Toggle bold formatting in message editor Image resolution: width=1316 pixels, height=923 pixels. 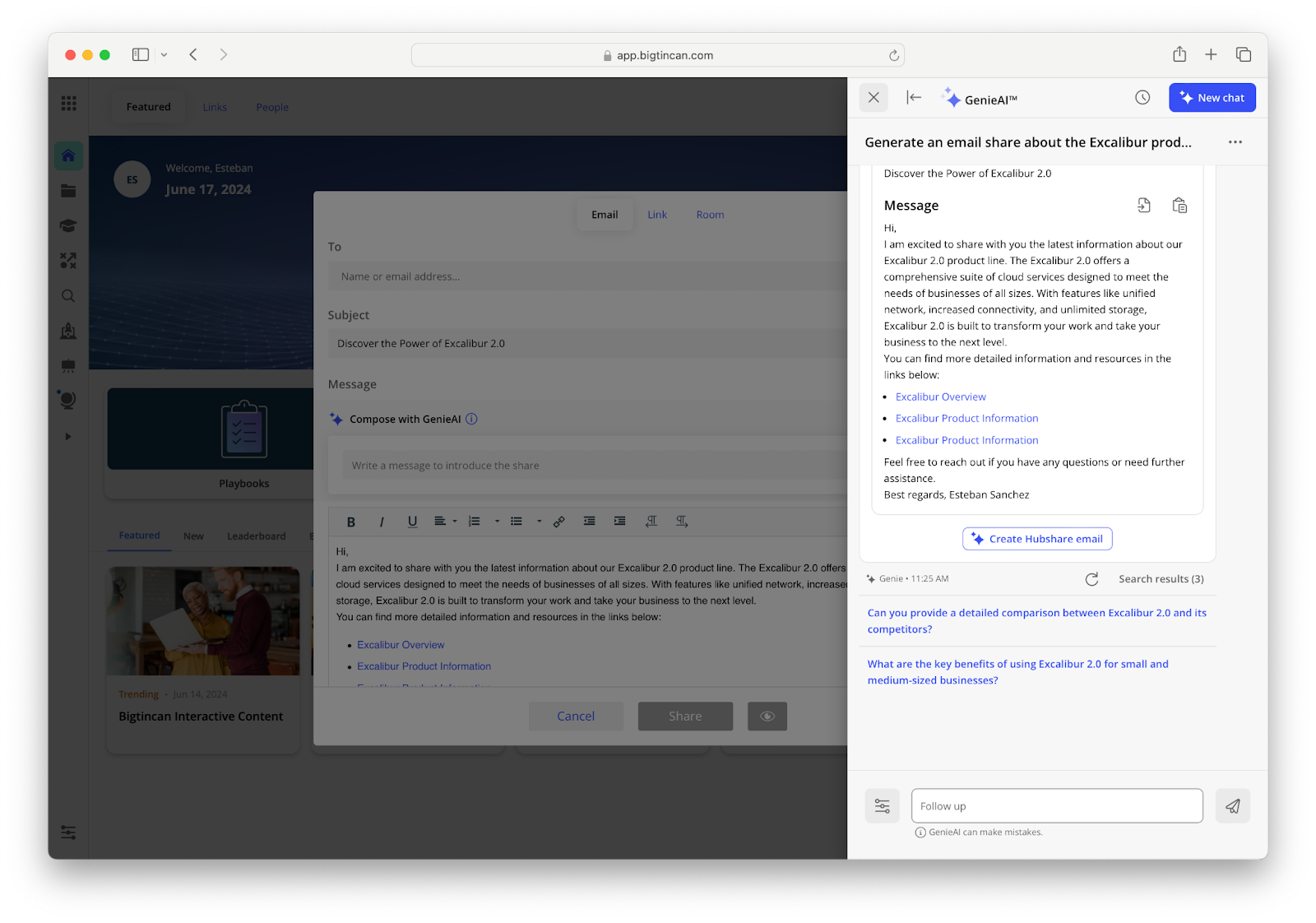(x=351, y=522)
